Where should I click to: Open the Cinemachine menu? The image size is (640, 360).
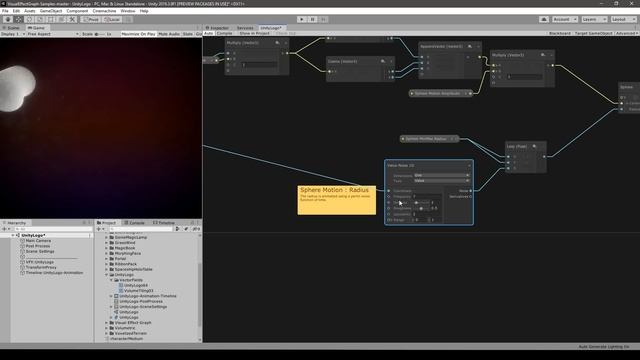click(x=104, y=11)
